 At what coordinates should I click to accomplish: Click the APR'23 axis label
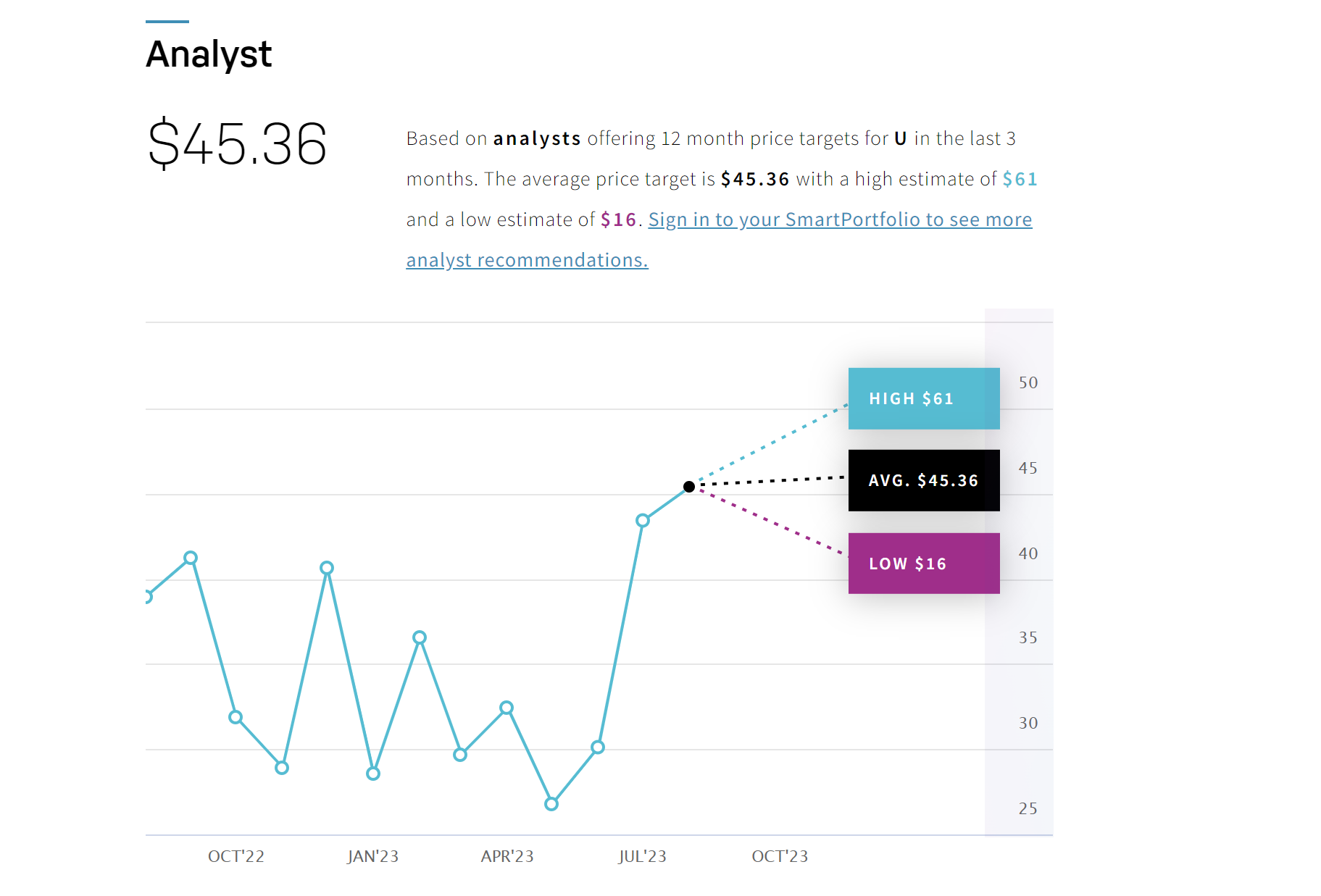507,856
